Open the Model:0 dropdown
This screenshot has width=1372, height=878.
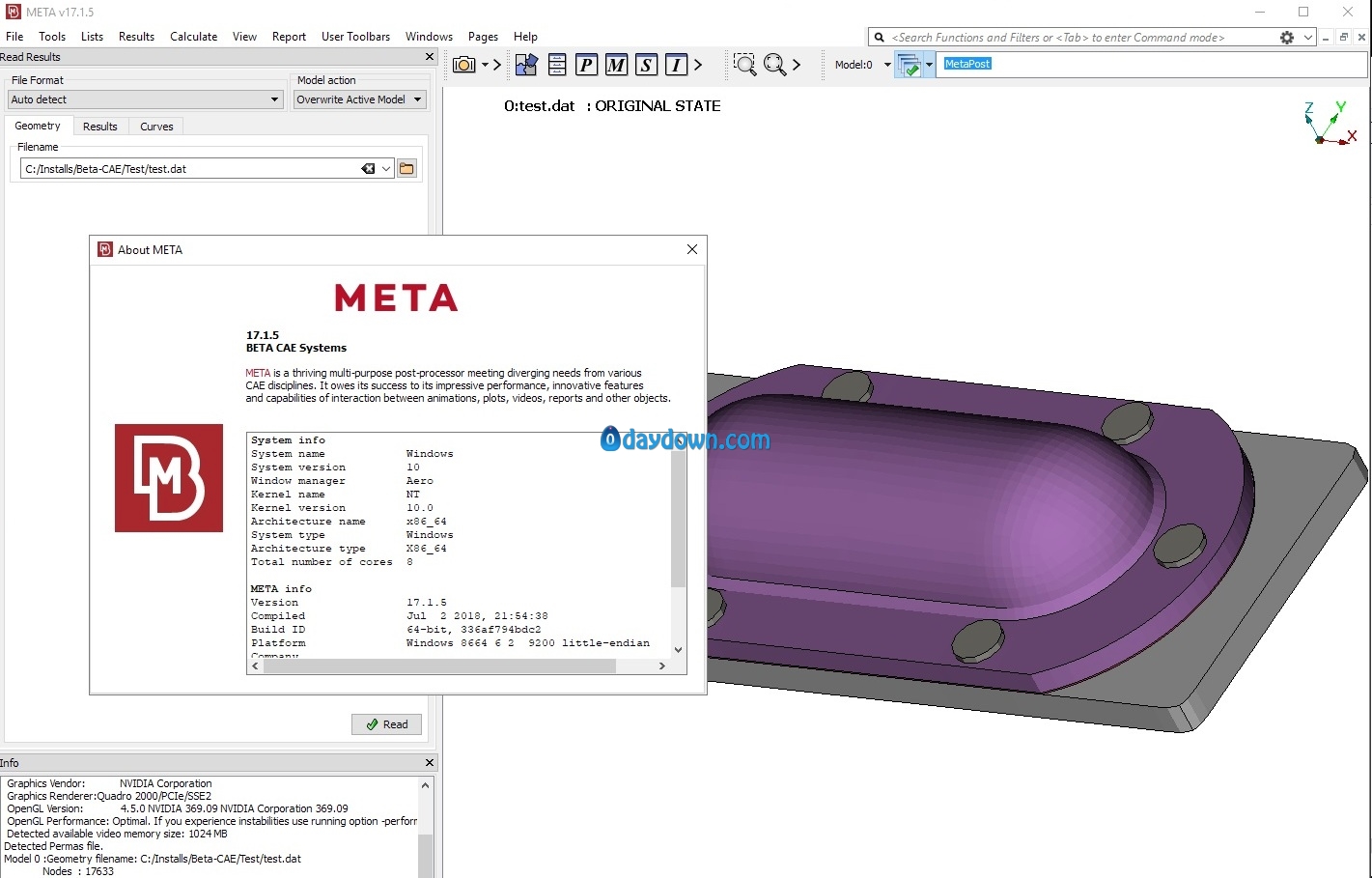pyautogui.click(x=862, y=65)
